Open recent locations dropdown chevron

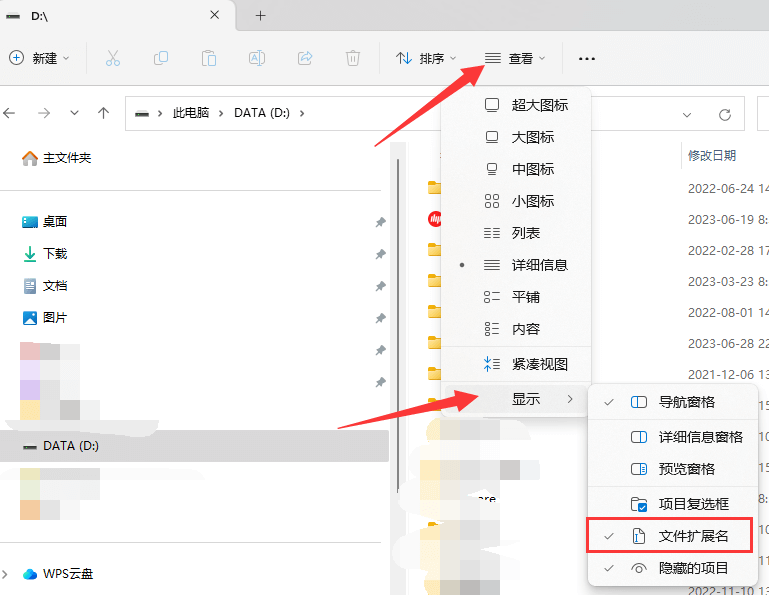pyautogui.click(x=74, y=113)
